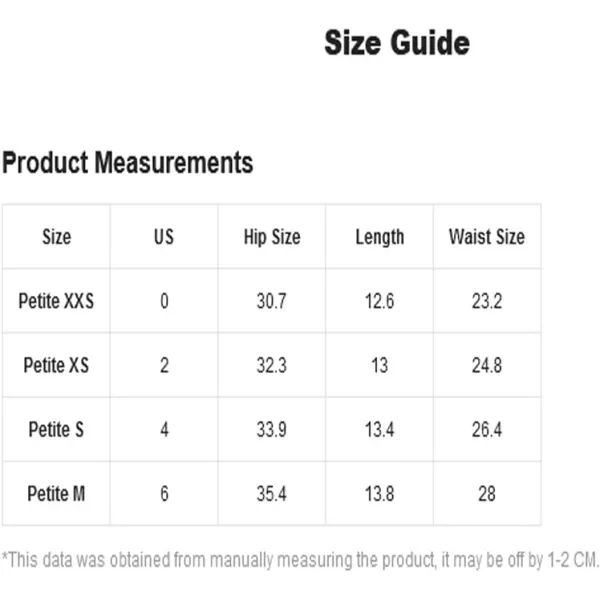Select the Size column header
The height and width of the screenshot is (600, 600).
(x=56, y=236)
